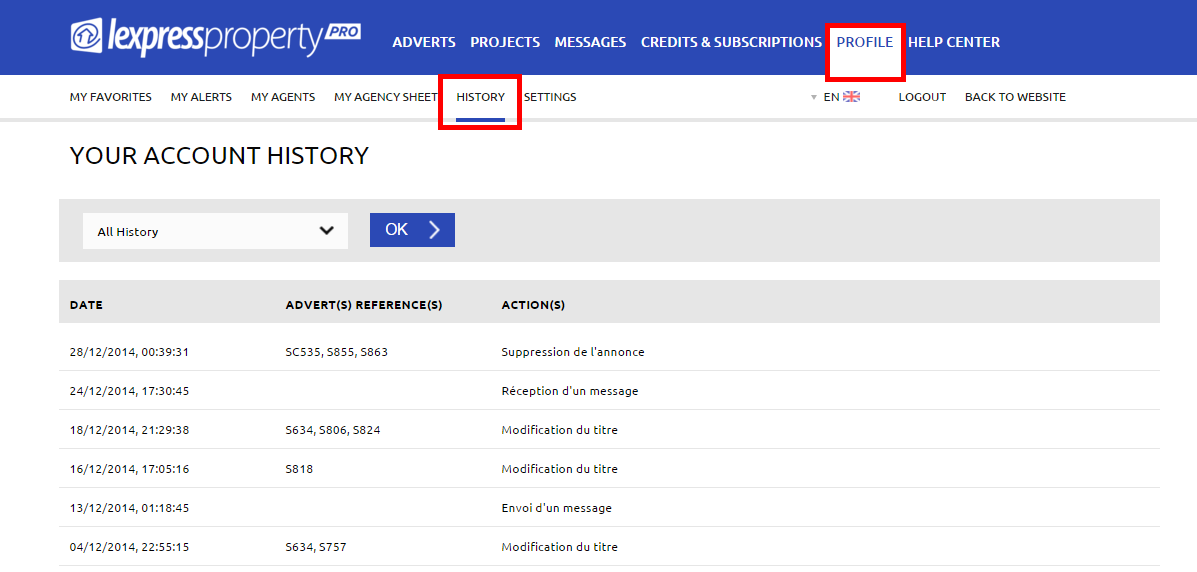Click the 16/12/2014 Modification du titre action

click(x=560, y=469)
